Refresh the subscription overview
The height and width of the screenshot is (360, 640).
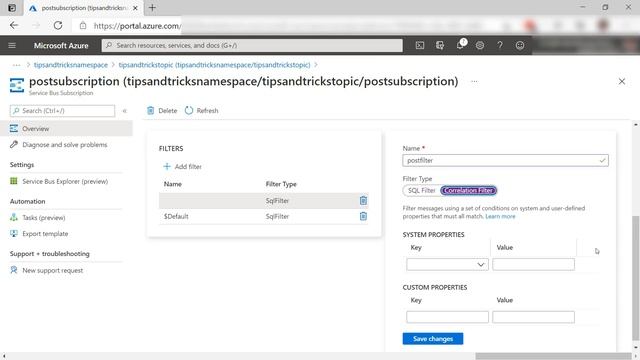click(202, 111)
